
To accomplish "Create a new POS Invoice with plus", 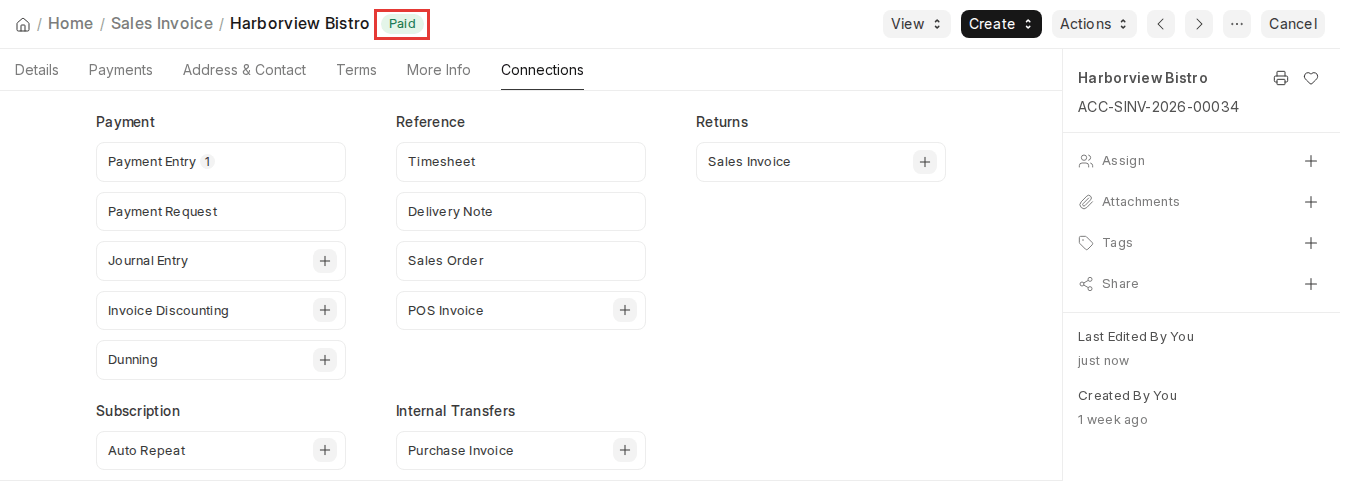I will [x=625, y=310].
